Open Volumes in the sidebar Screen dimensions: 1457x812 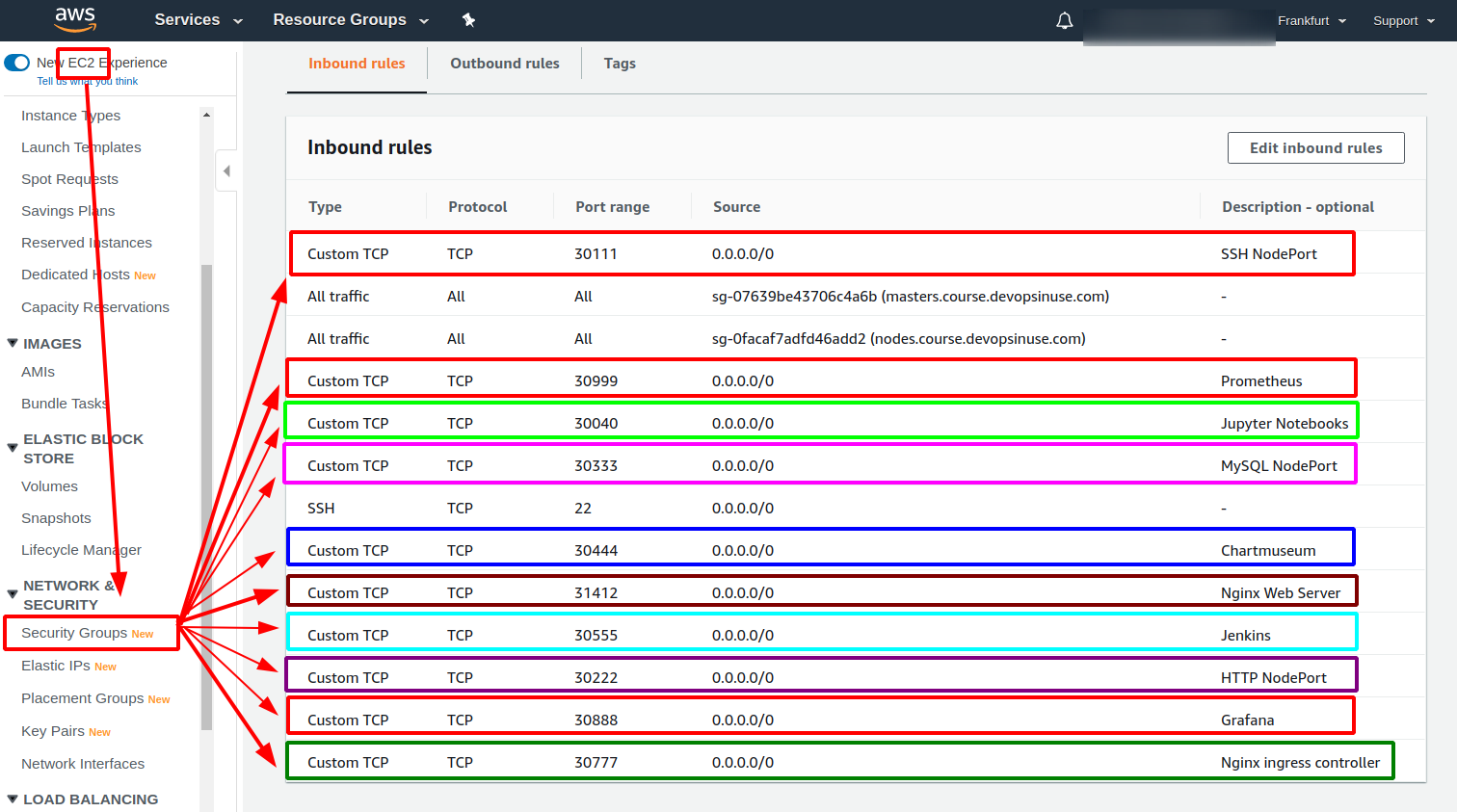[49, 486]
